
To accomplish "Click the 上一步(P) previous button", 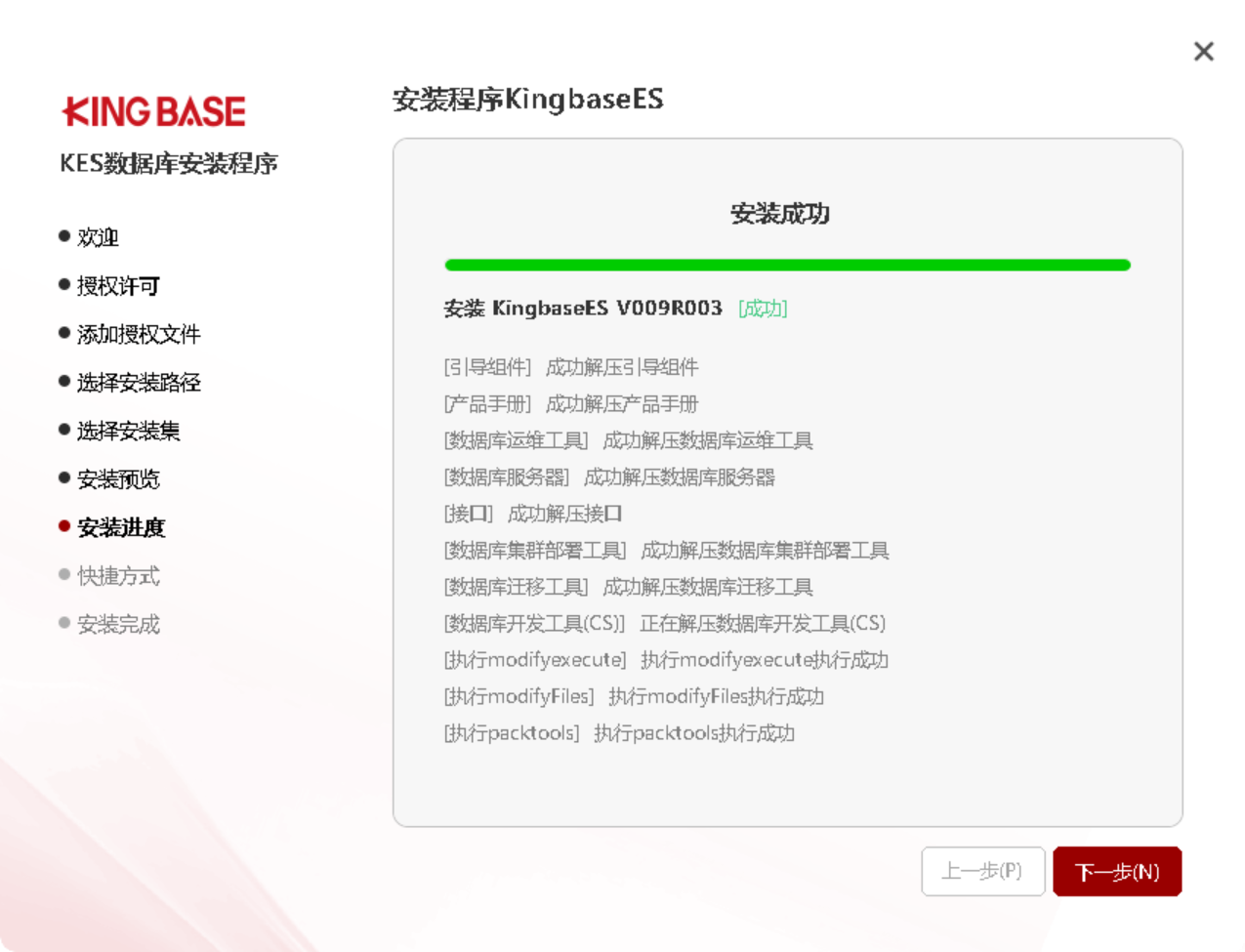I will [x=982, y=871].
